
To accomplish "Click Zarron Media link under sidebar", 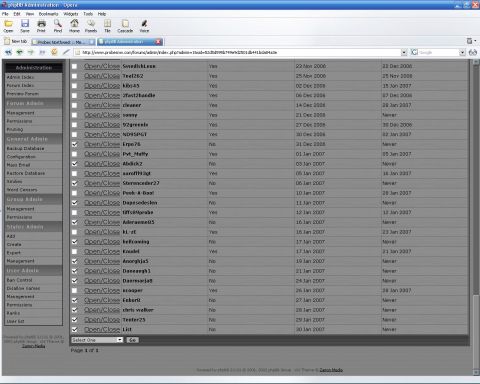I will (x=33, y=346).
